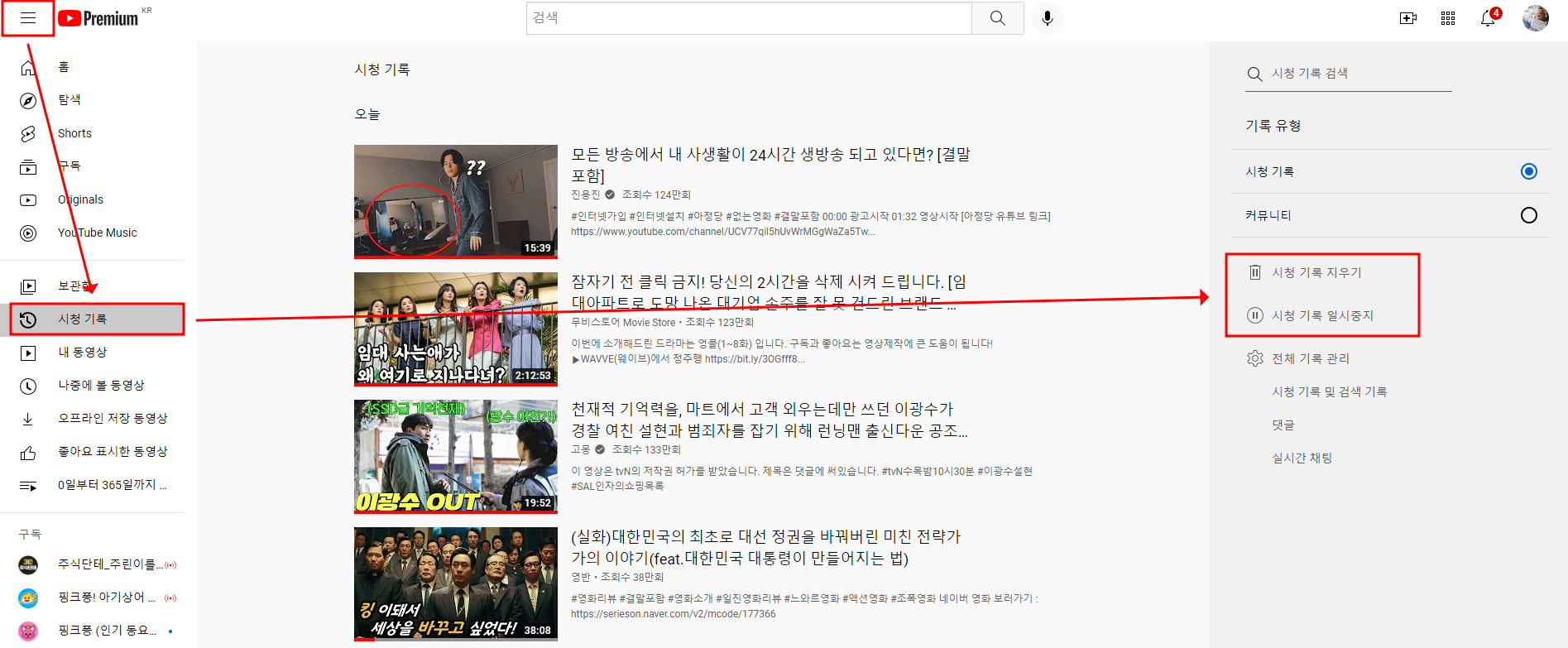Click the search magnifier button
Image resolution: width=1568 pixels, height=648 pixels.
point(998,18)
